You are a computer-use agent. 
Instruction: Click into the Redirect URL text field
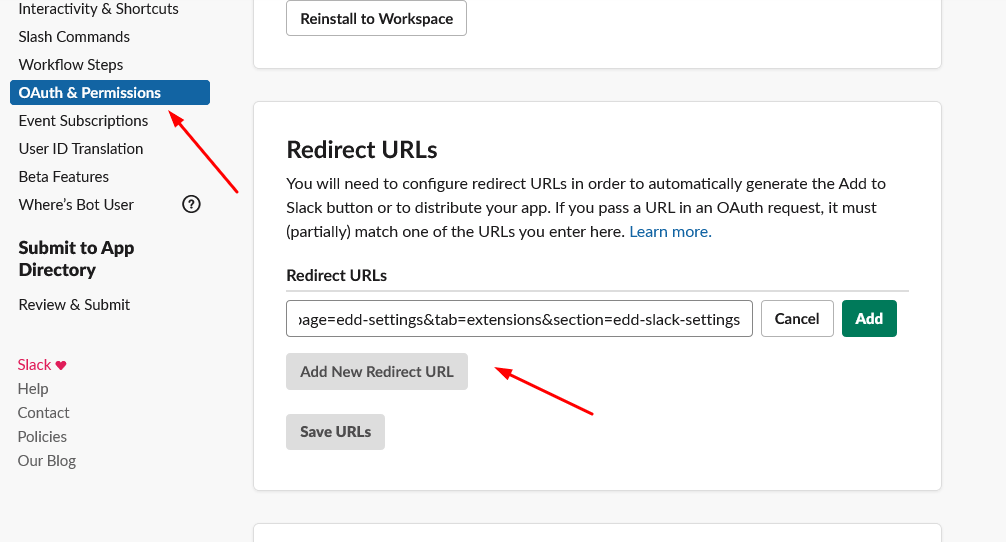tap(519, 319)
